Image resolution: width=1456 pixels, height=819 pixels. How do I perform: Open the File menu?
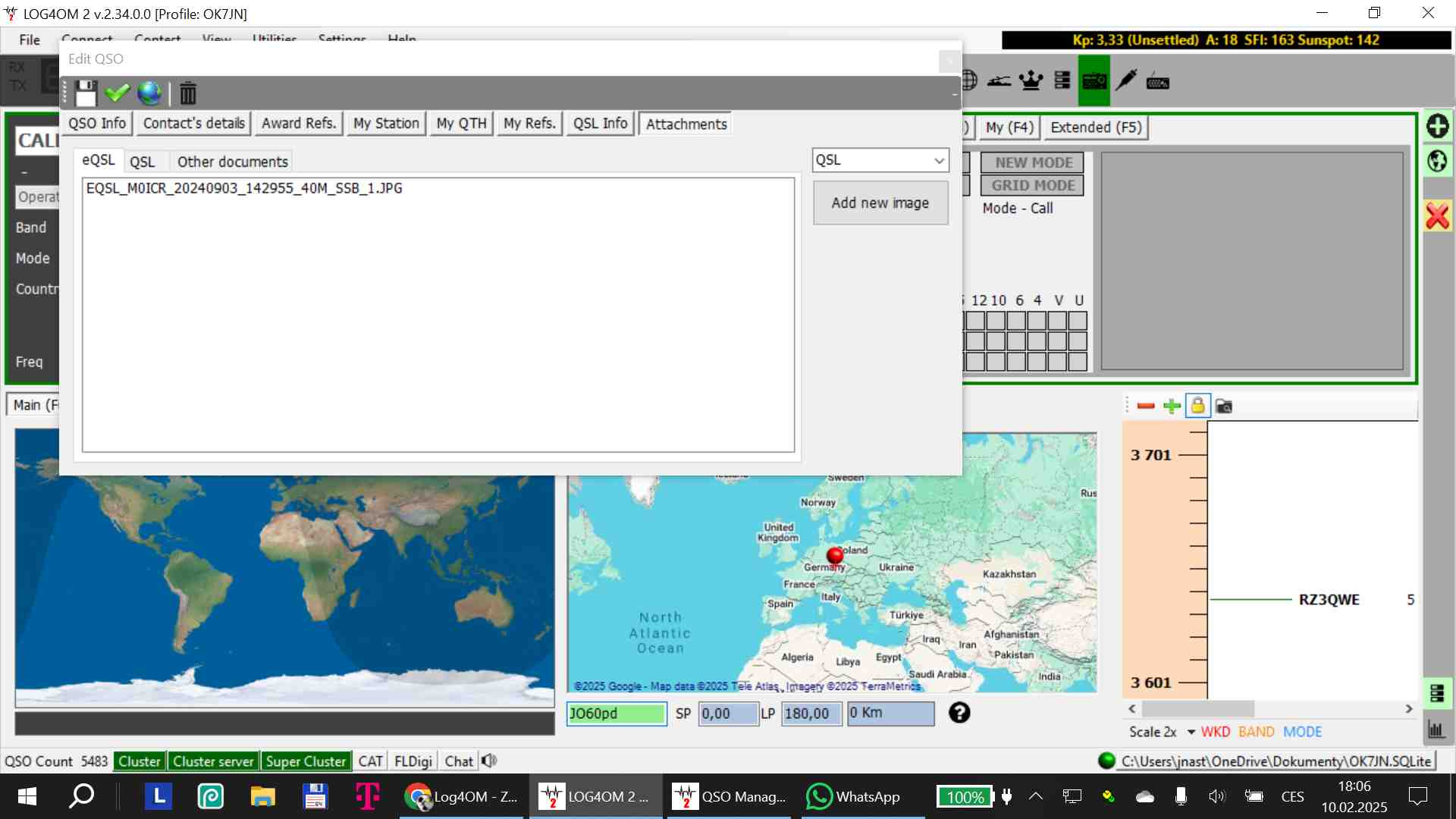[30, 40]
